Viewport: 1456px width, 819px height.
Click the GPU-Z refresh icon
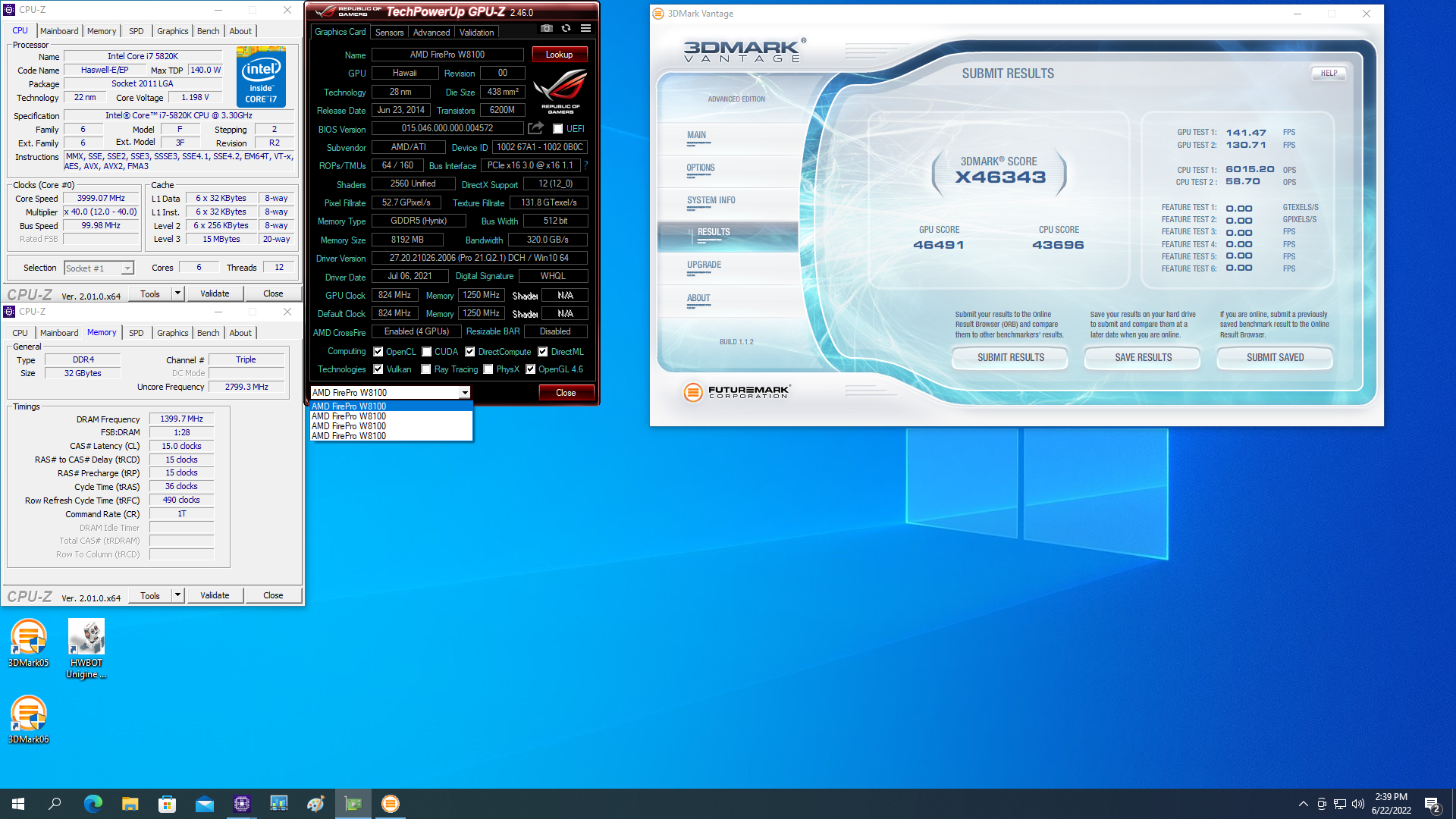[566, 29]
